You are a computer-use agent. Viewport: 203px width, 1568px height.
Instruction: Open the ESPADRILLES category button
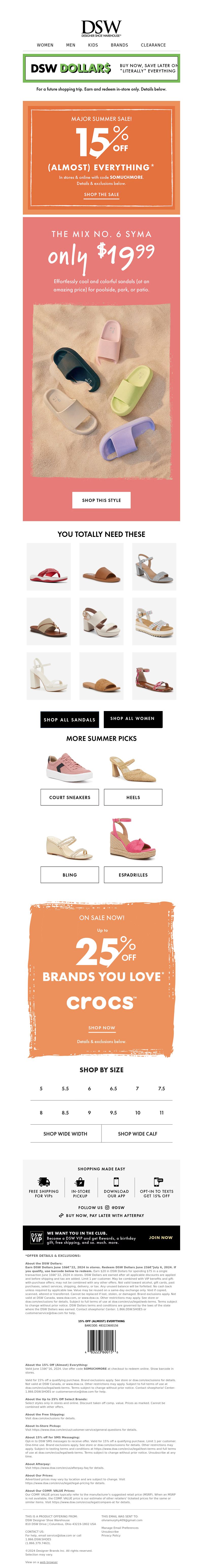133,875
